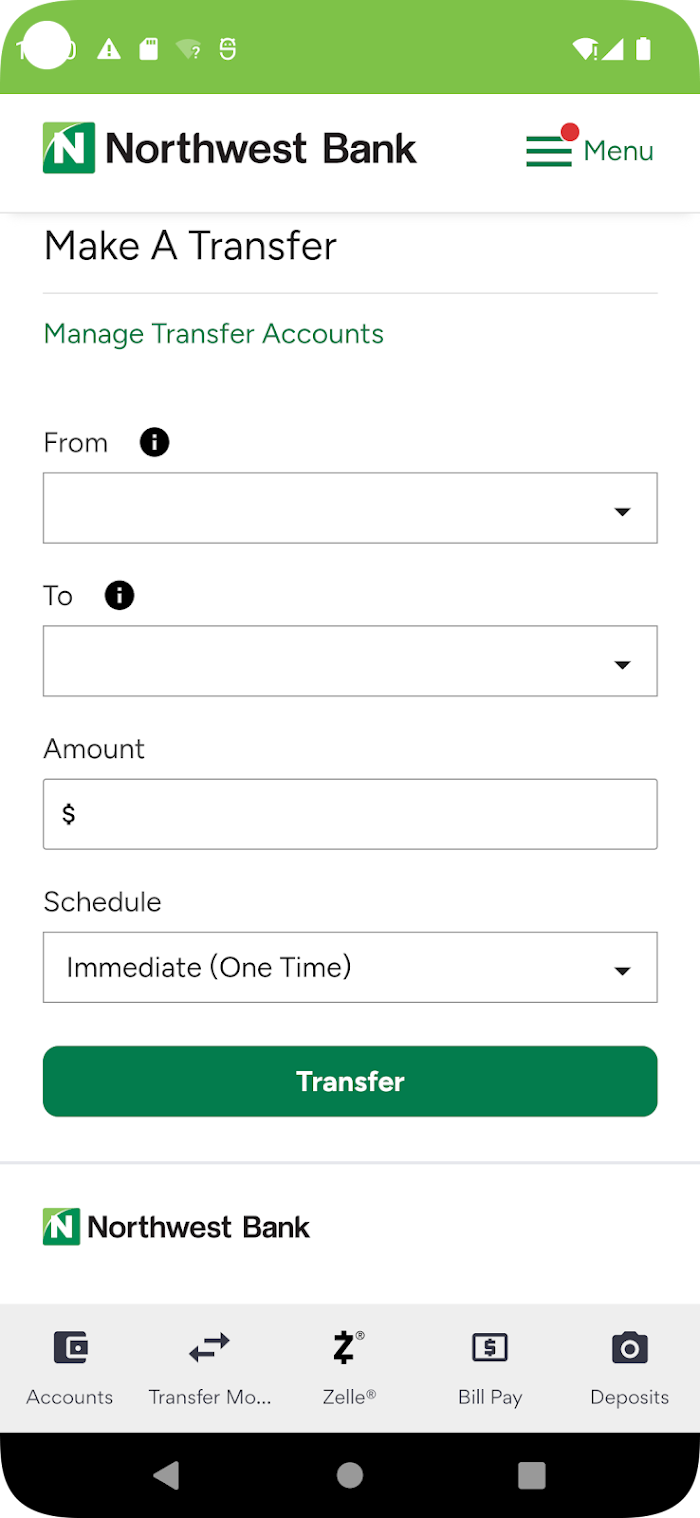Screen dimensions: 700x1518
Task: Expand the To account dropdown
Action: coord(350,661)
